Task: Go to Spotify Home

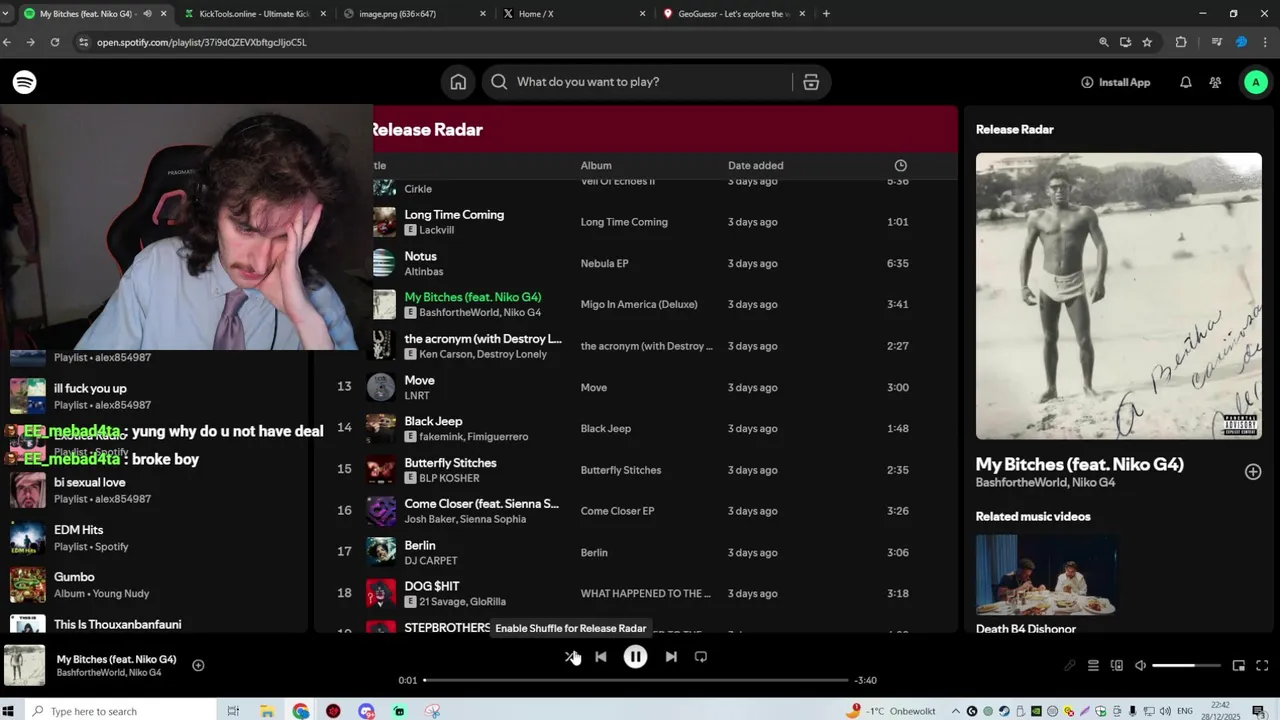Action: 458,82
